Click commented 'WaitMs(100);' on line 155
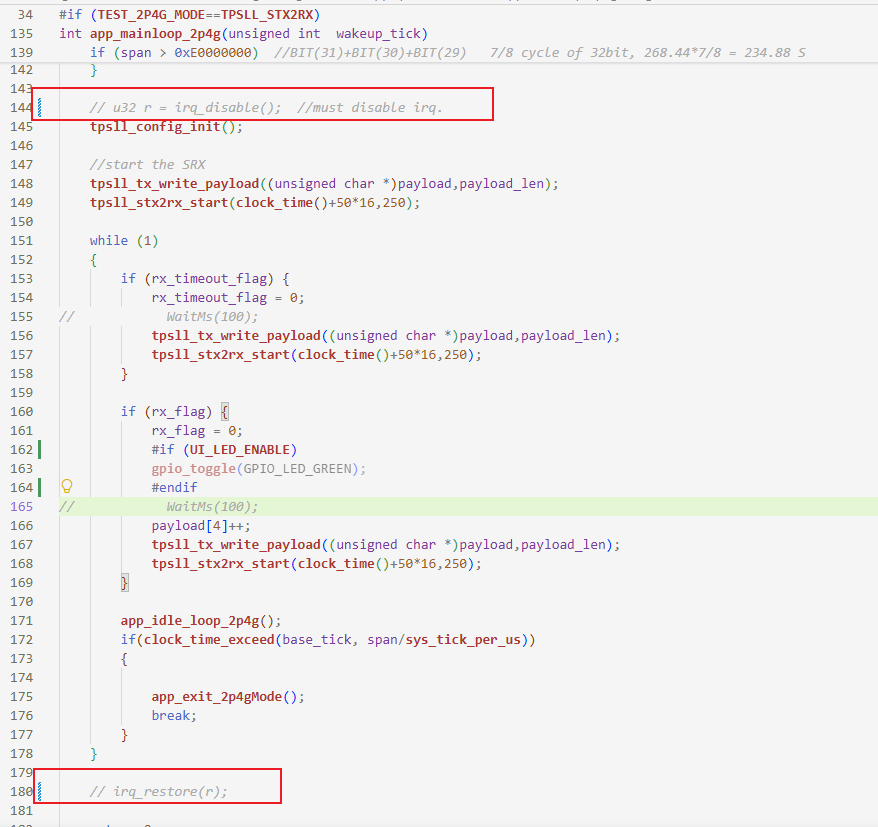 click(212, 317)
